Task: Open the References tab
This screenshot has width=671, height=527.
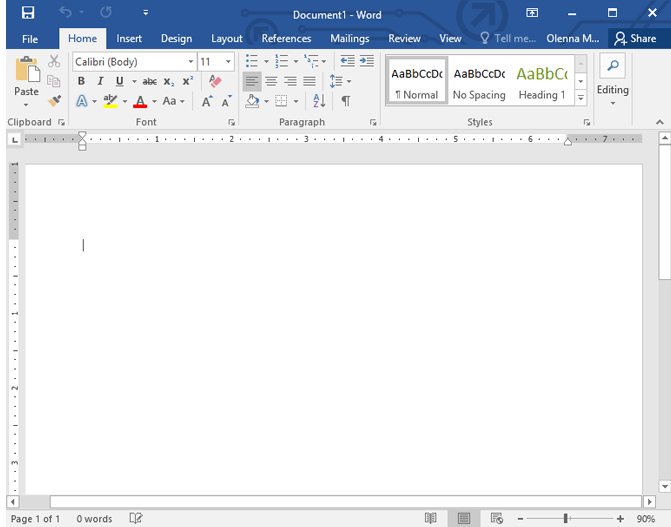Action: [x=286, y=38]
